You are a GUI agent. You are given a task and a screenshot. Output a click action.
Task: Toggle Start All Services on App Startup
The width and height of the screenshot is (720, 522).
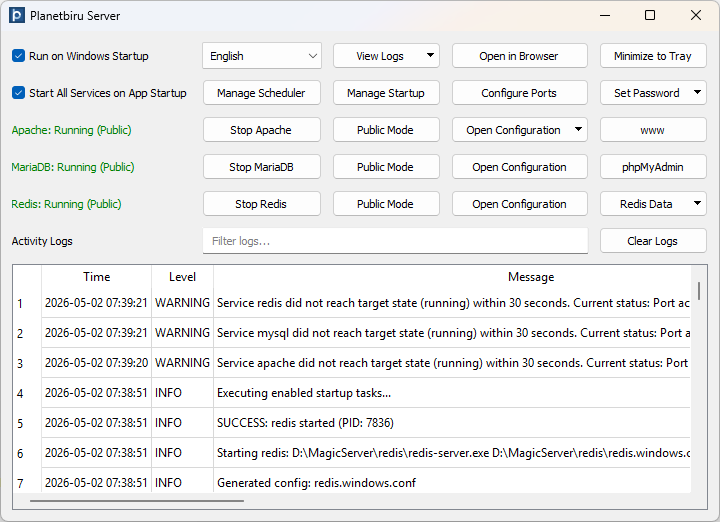click(x=18, y=93)
